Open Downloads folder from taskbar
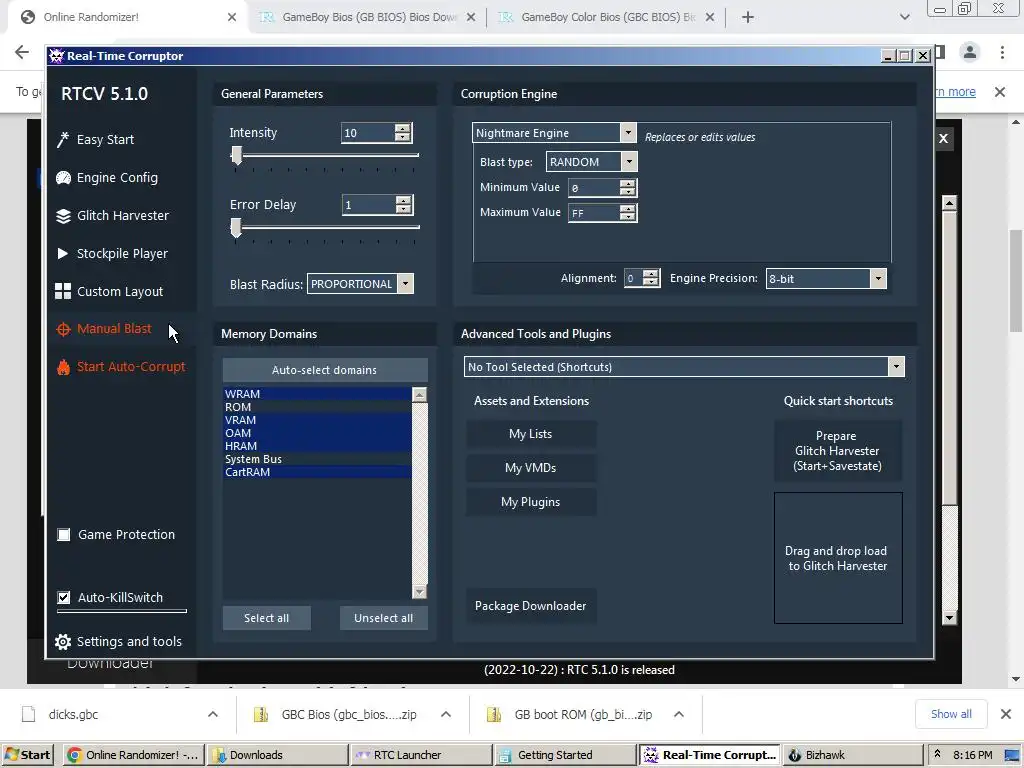The image size is (1024, 768). [x=276, y=755]
